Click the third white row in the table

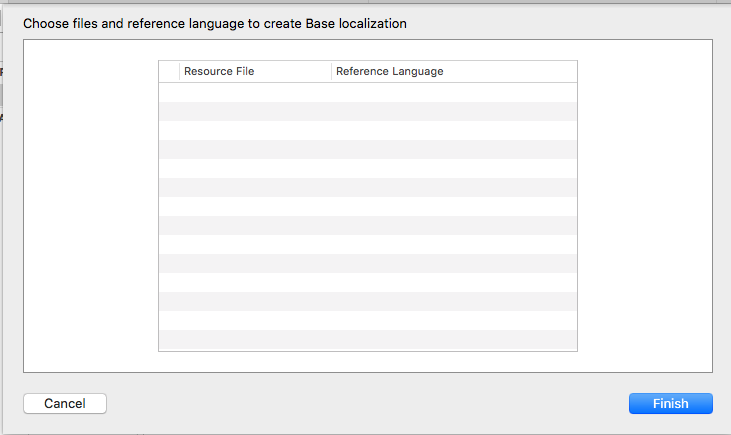(x=367, y=168)
